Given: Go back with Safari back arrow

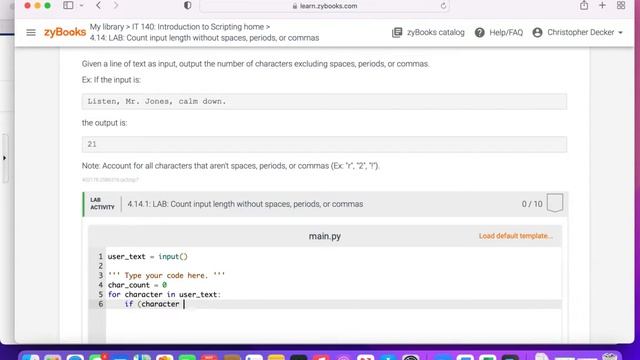Looking at the screenshot, I should coord(98,5).
